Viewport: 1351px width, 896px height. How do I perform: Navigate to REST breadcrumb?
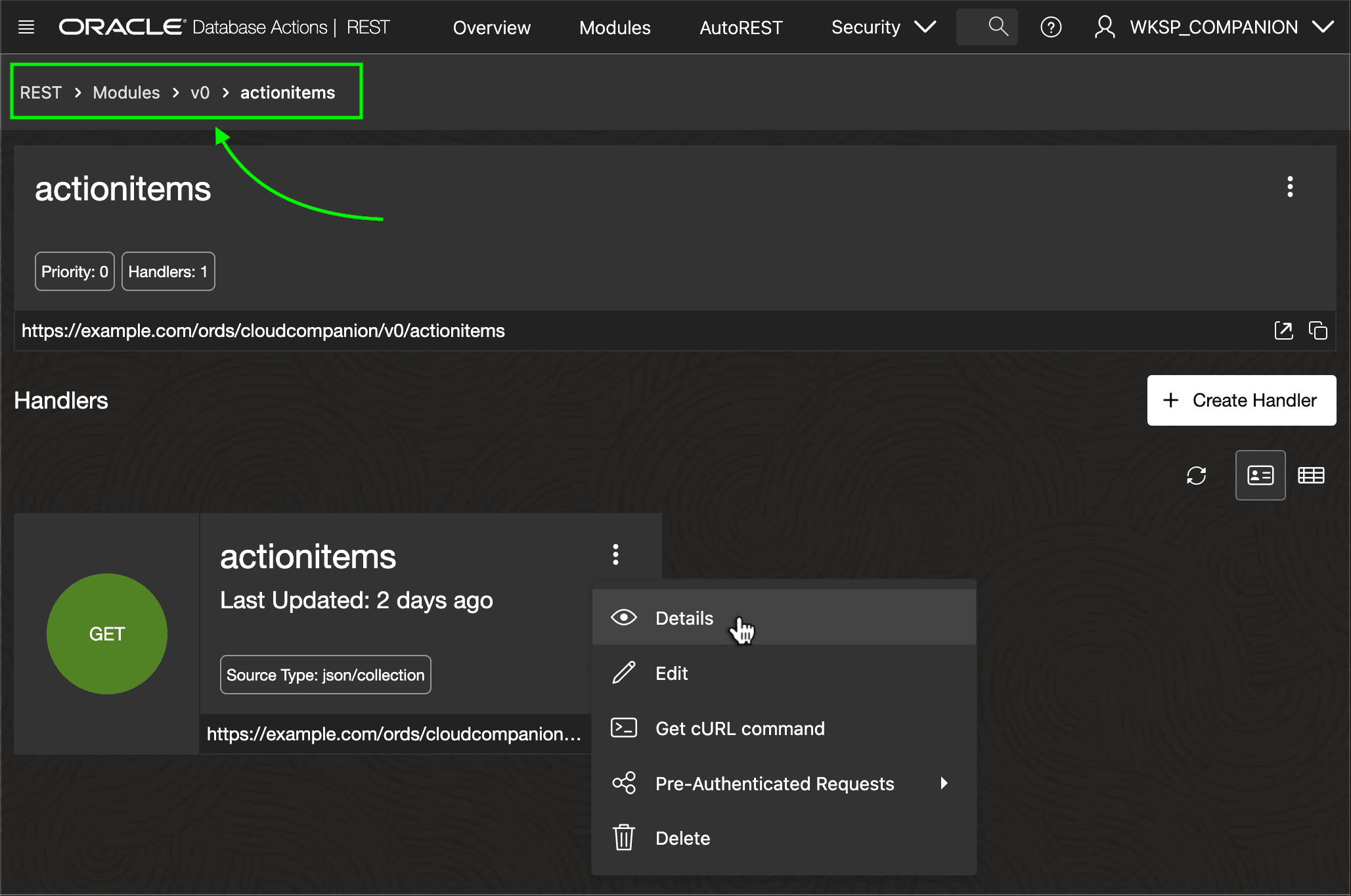(41, 93)
